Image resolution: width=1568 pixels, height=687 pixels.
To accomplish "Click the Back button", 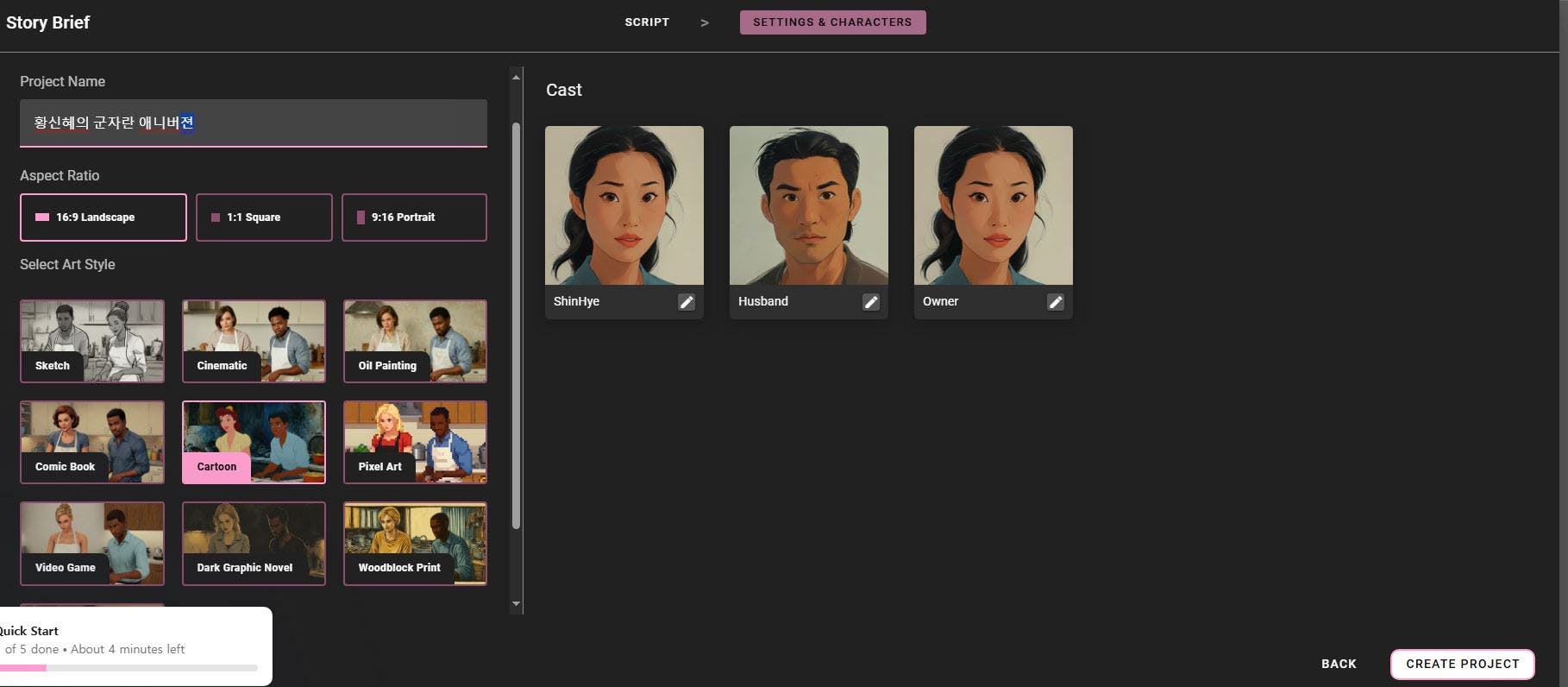I will [1339, 664].
